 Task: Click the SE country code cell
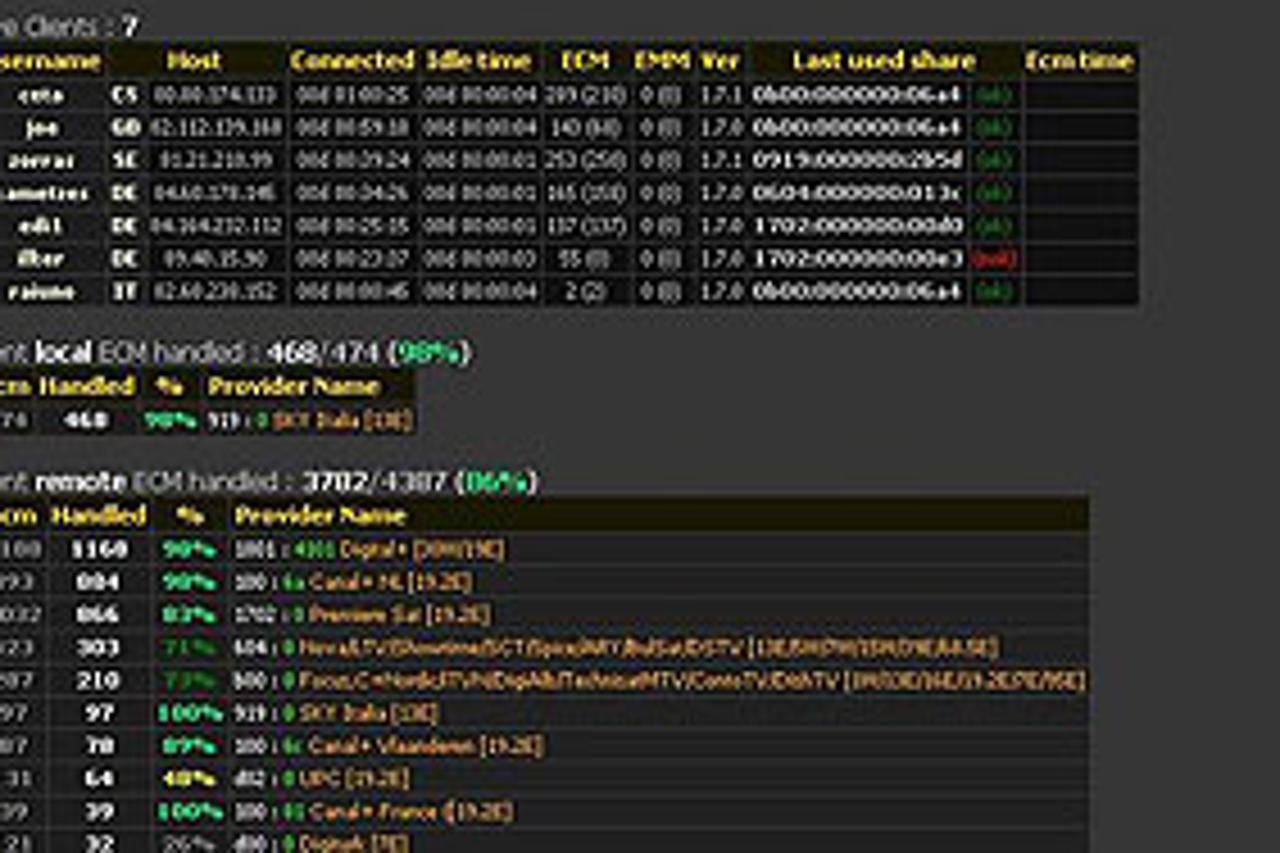pyautogui.click(x=125, y=161)
